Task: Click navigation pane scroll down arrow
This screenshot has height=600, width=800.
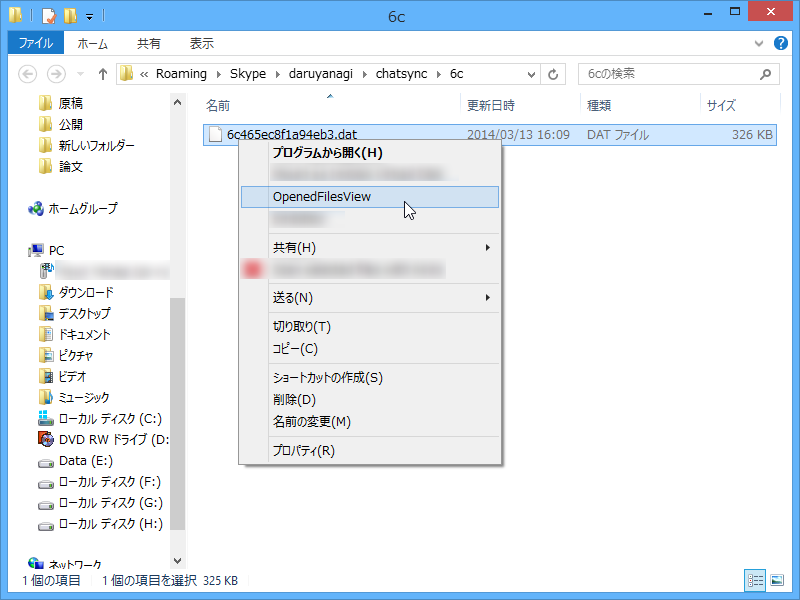Action: tap(178, 561)
